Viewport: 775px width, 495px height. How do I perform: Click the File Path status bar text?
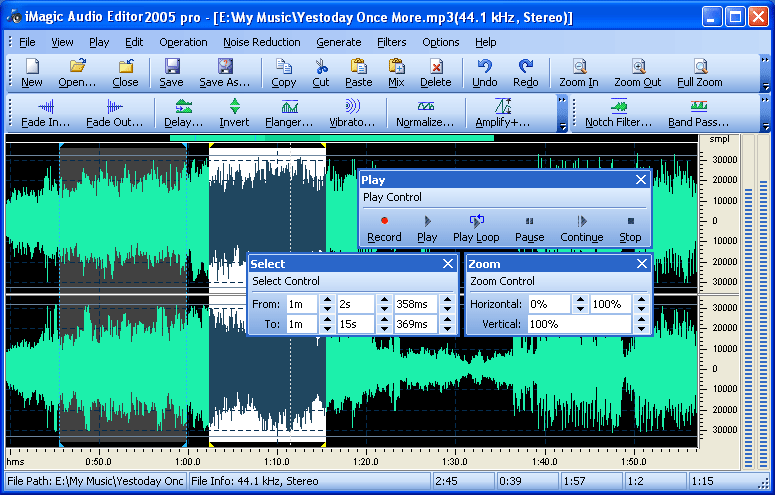pyautogui.click(x=95, y=481)
